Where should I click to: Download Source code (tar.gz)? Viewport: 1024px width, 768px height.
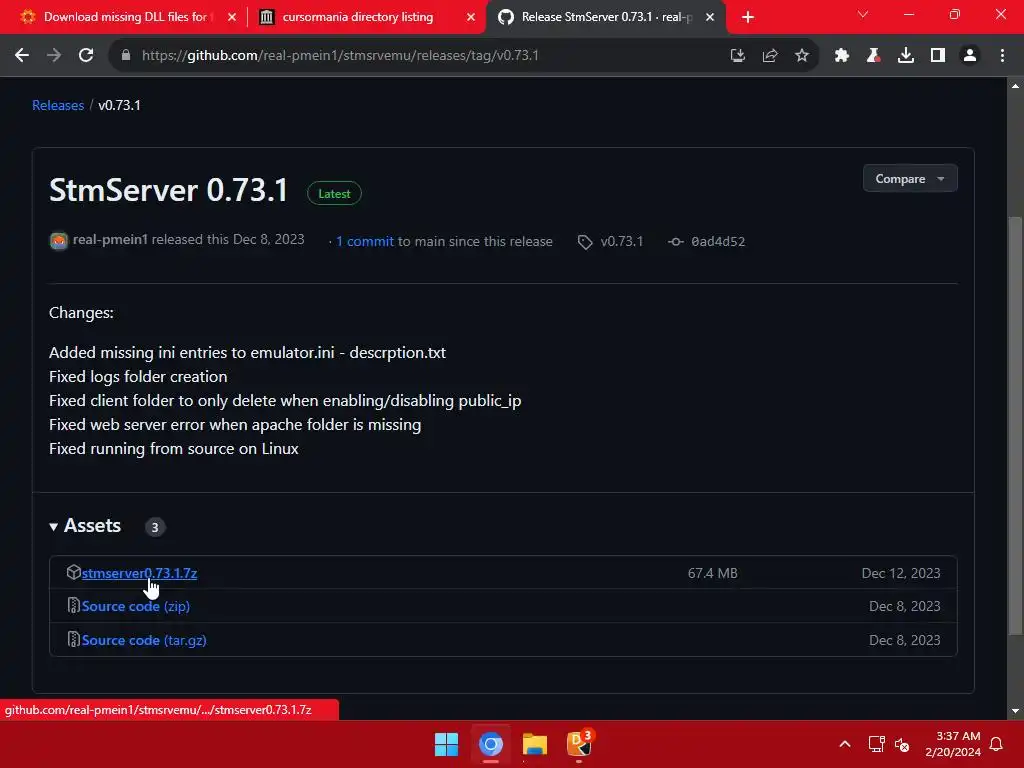coord(144,640)
